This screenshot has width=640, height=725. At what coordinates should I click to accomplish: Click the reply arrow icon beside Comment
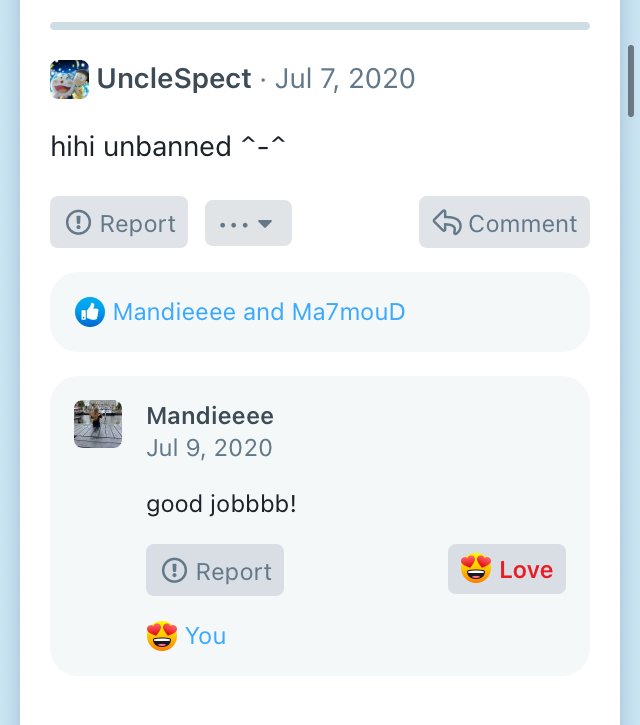click(x=447, y=222)
